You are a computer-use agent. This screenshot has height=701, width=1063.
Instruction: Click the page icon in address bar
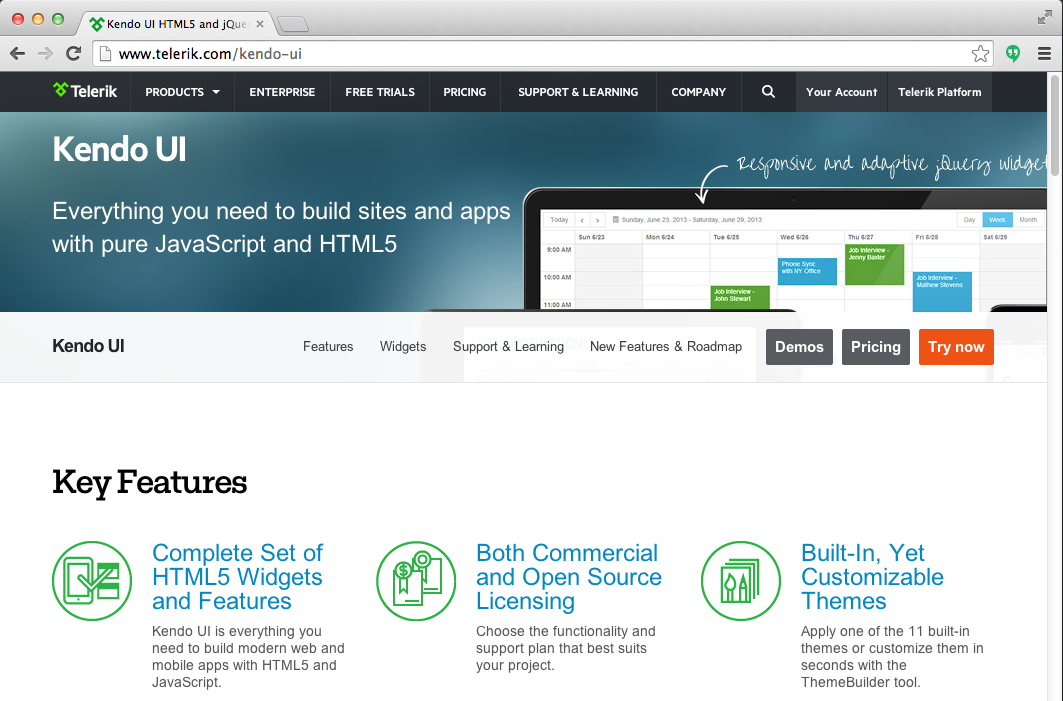pos(105,54)
